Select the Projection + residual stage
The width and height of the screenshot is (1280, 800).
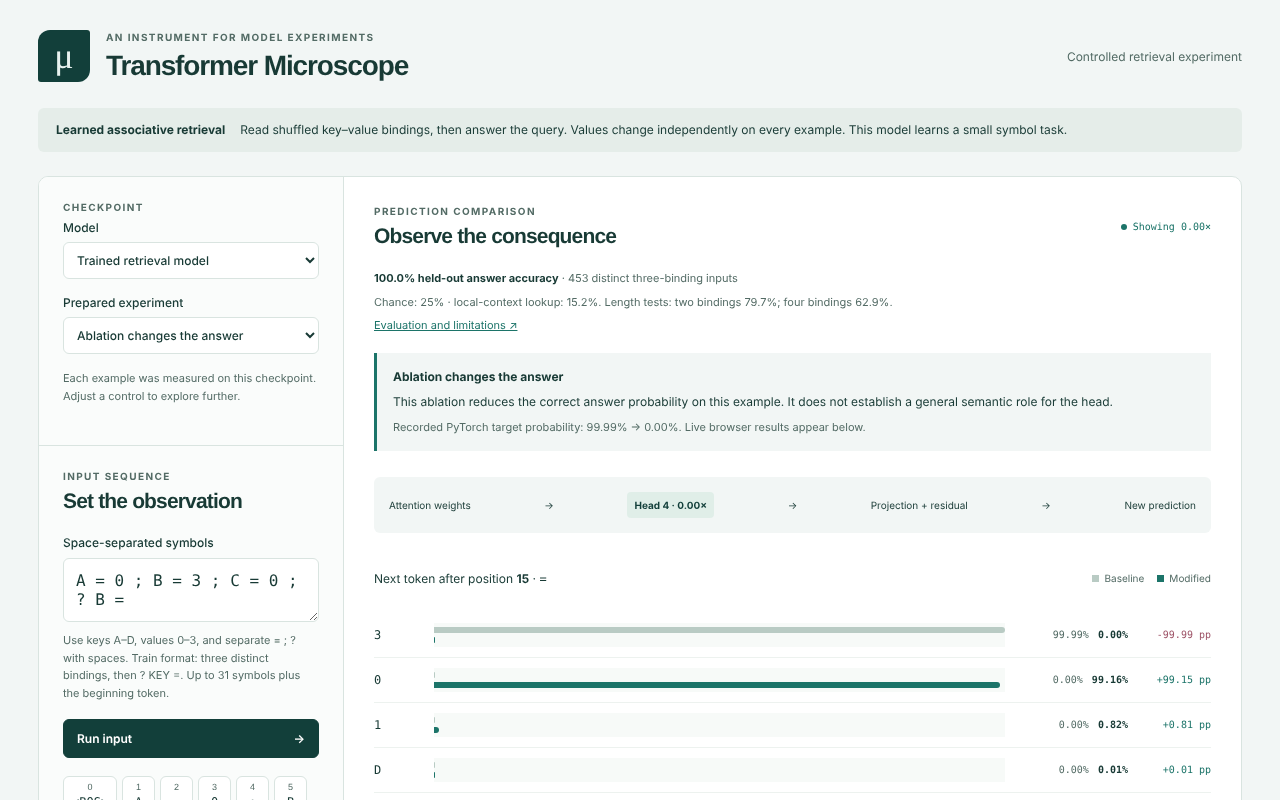919,506
